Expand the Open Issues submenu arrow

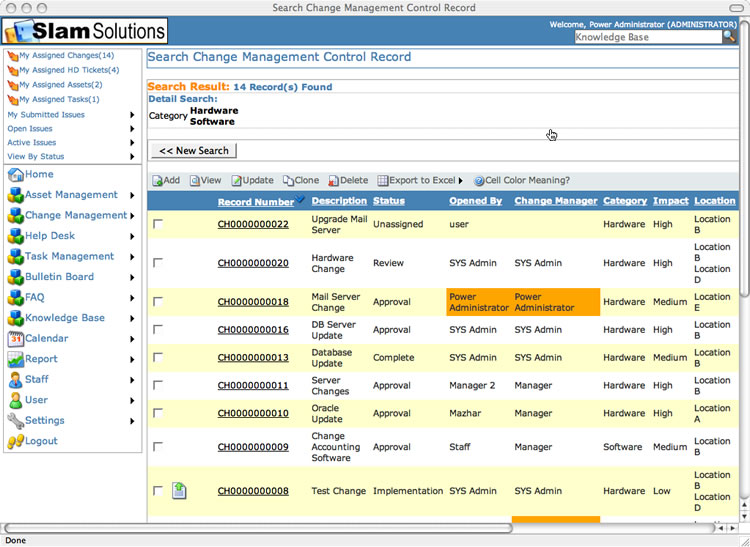point(132,129)
